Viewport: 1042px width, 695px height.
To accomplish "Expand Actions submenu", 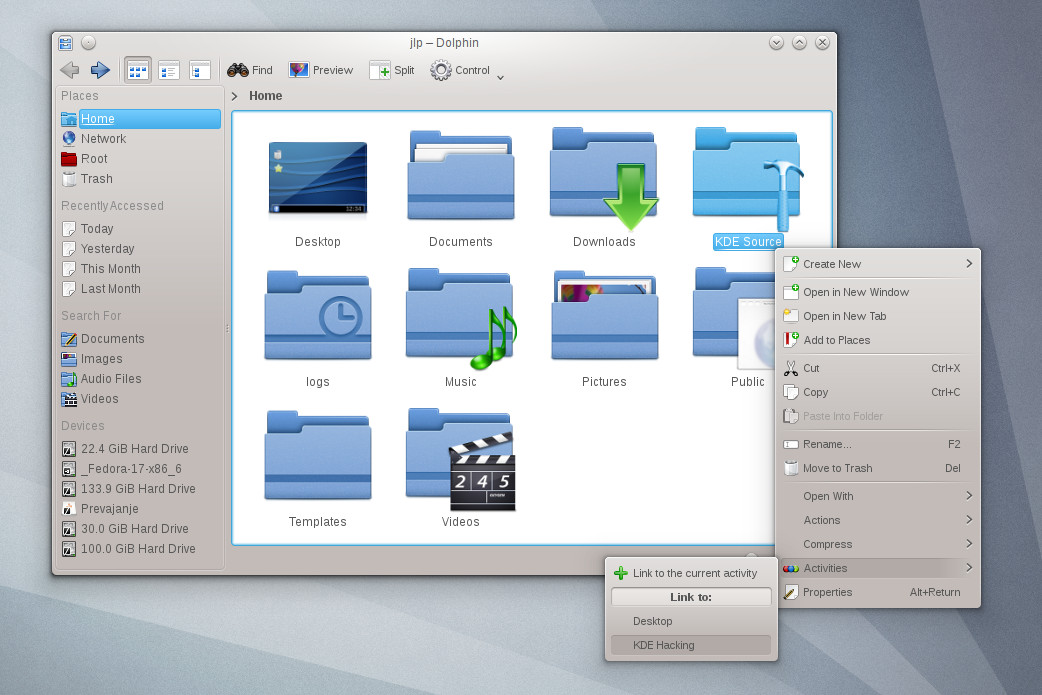I will (878, 520).
